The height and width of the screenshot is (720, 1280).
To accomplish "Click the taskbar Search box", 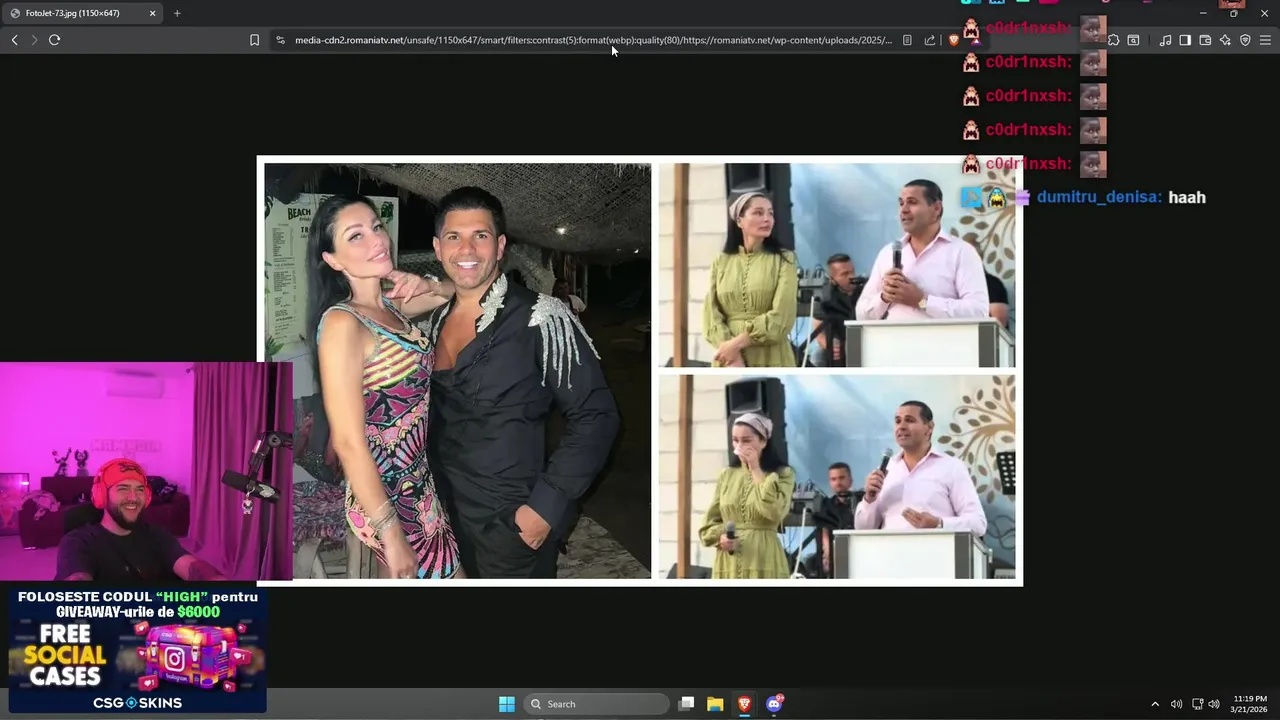I will tap(596, 704).
